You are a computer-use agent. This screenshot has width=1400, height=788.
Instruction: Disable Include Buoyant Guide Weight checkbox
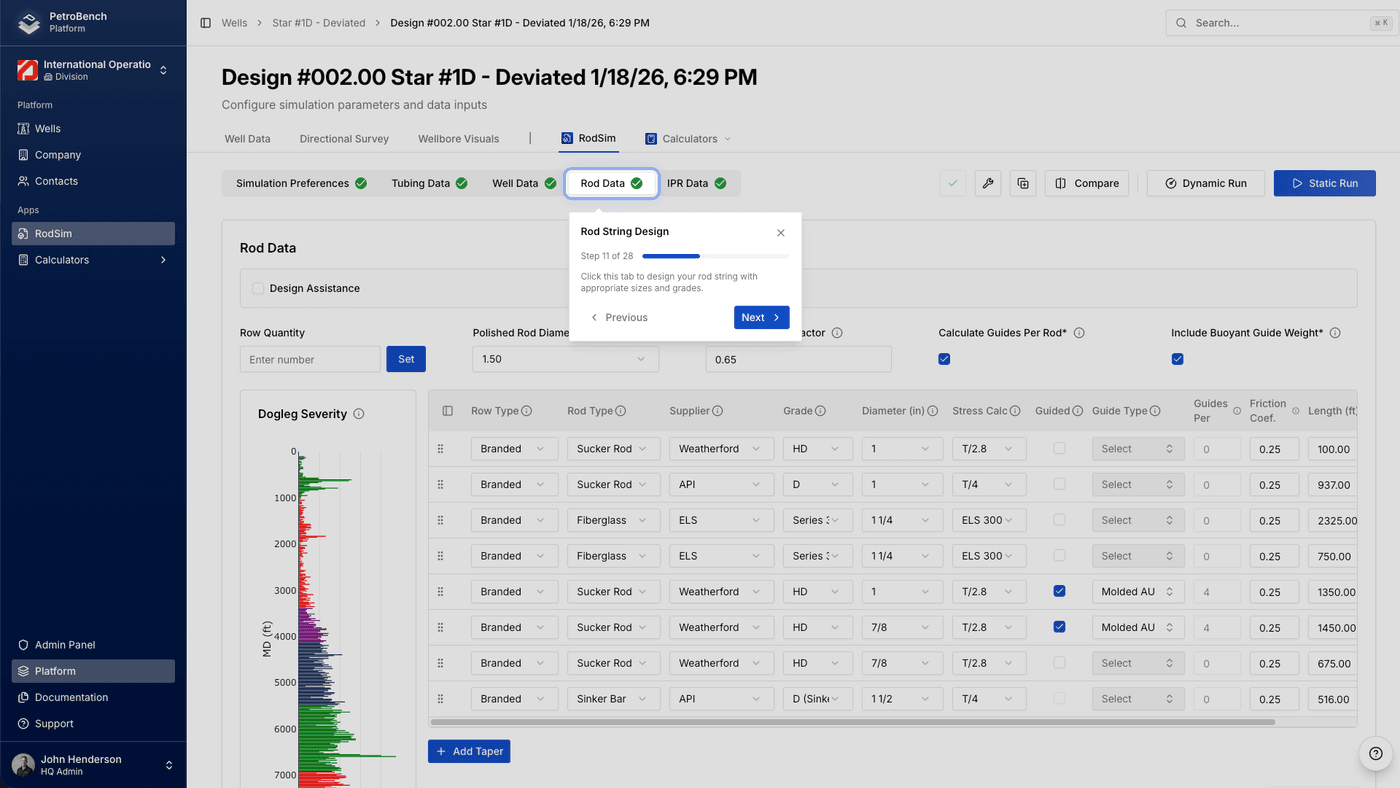pyautogui.click(x=1177, y=359)
